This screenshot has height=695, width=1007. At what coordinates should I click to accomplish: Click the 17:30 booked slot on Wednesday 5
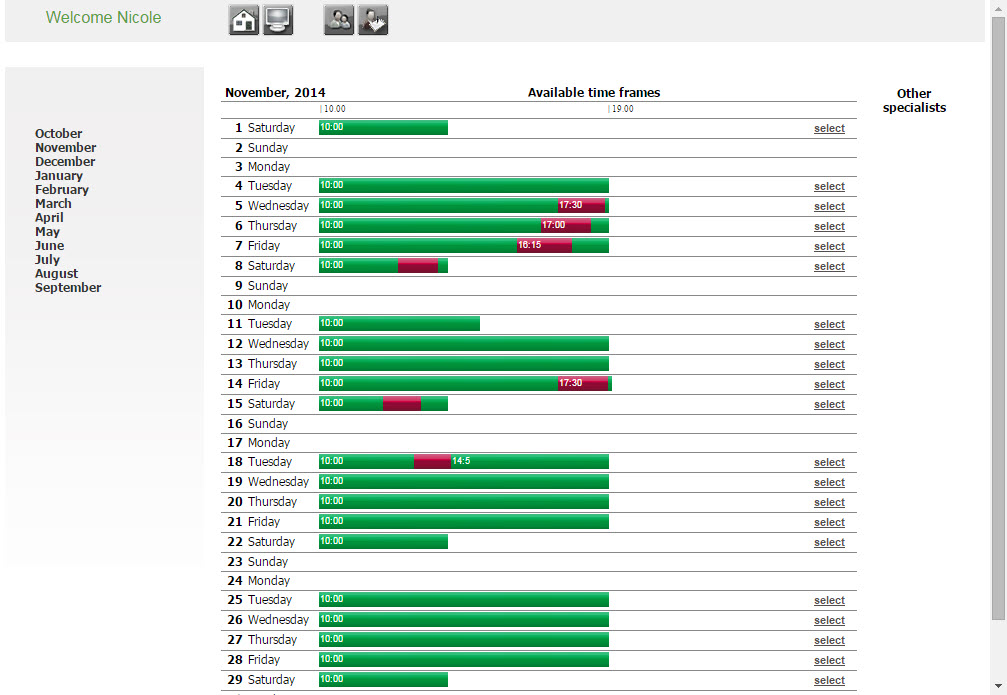581,206
